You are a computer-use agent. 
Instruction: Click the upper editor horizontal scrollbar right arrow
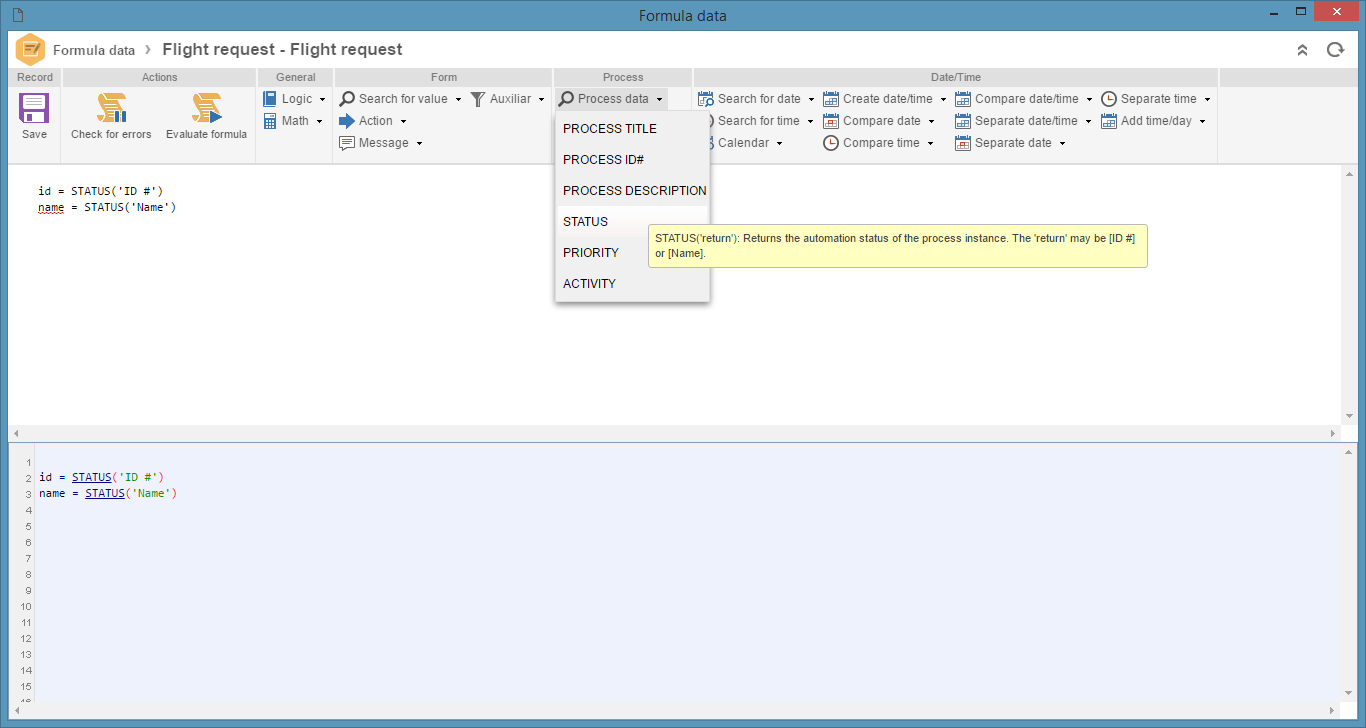click(1333, 434)
